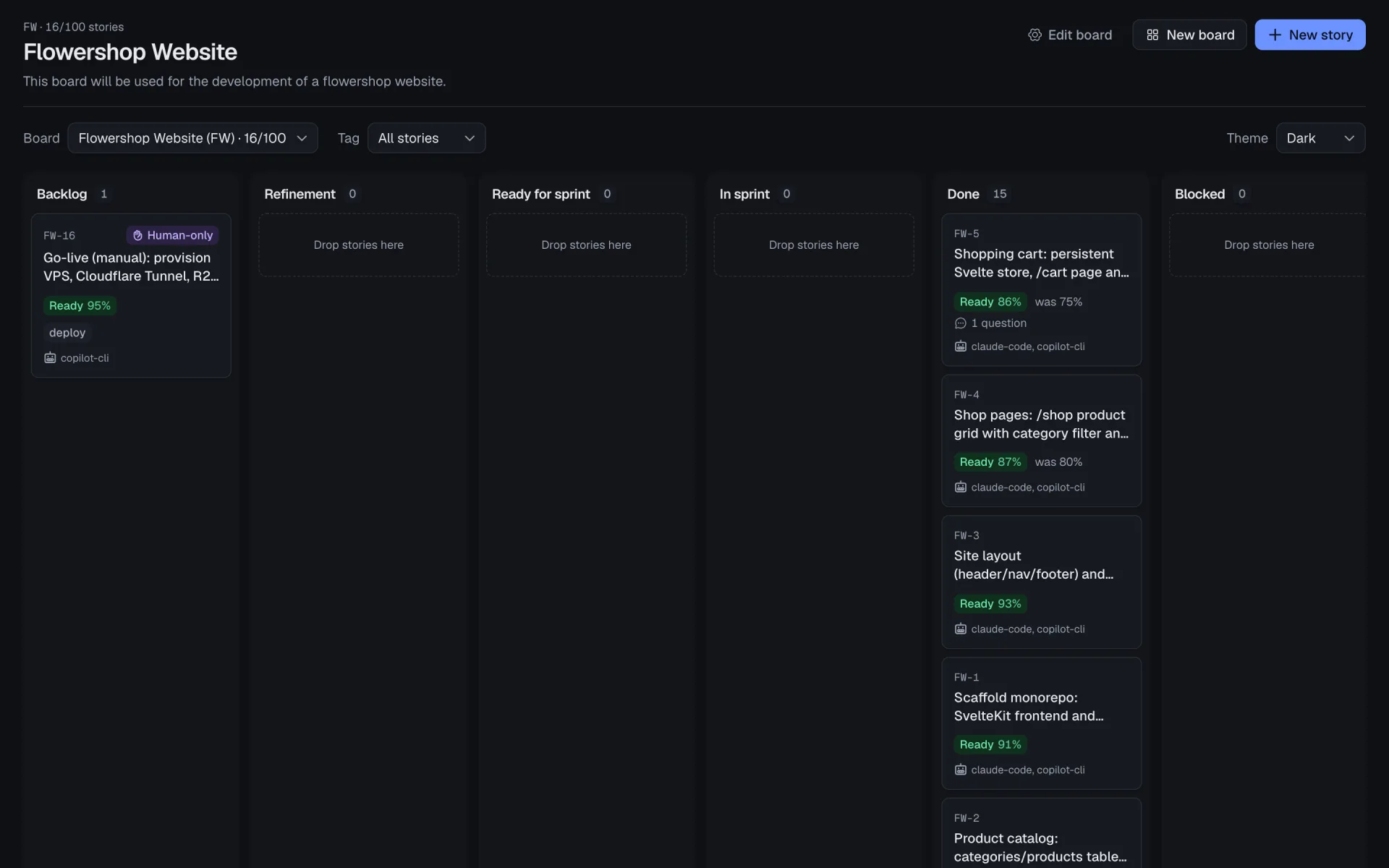Create a story with New story button
The image size is (1389, 868).
point(1310,35)
